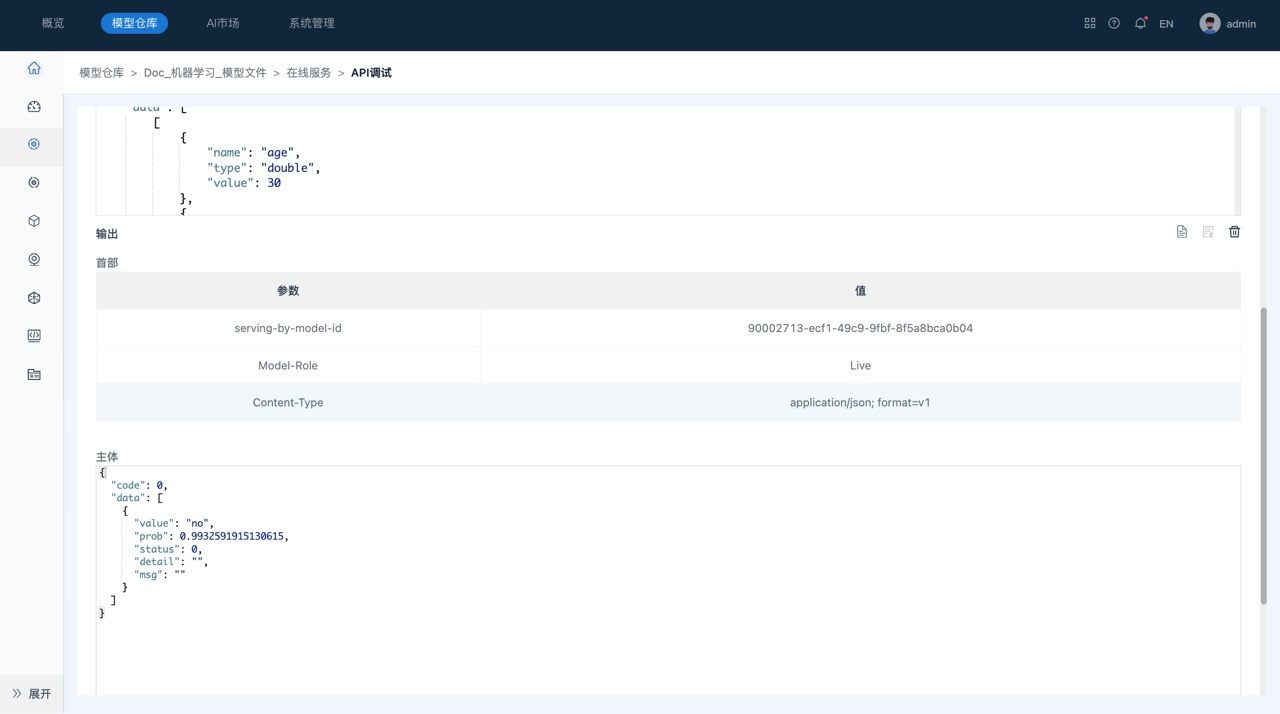Open notifications bell icon

click(x=1140, y=23)
